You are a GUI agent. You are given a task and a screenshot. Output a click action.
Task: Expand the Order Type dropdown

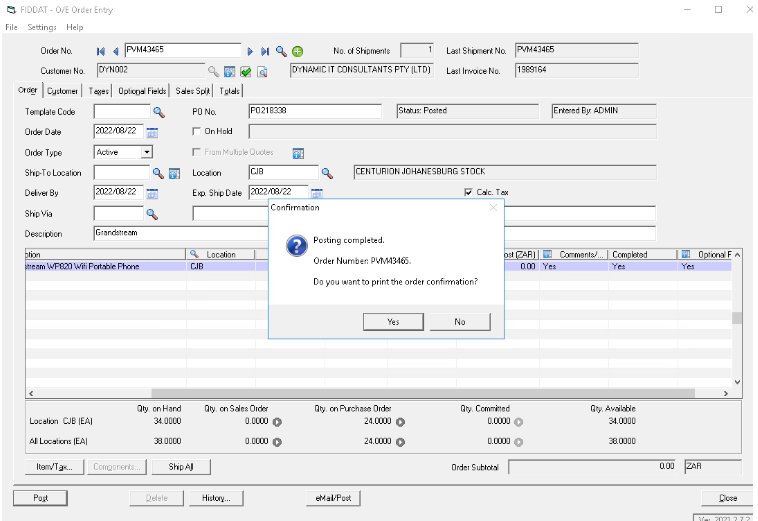pos(146,152)
